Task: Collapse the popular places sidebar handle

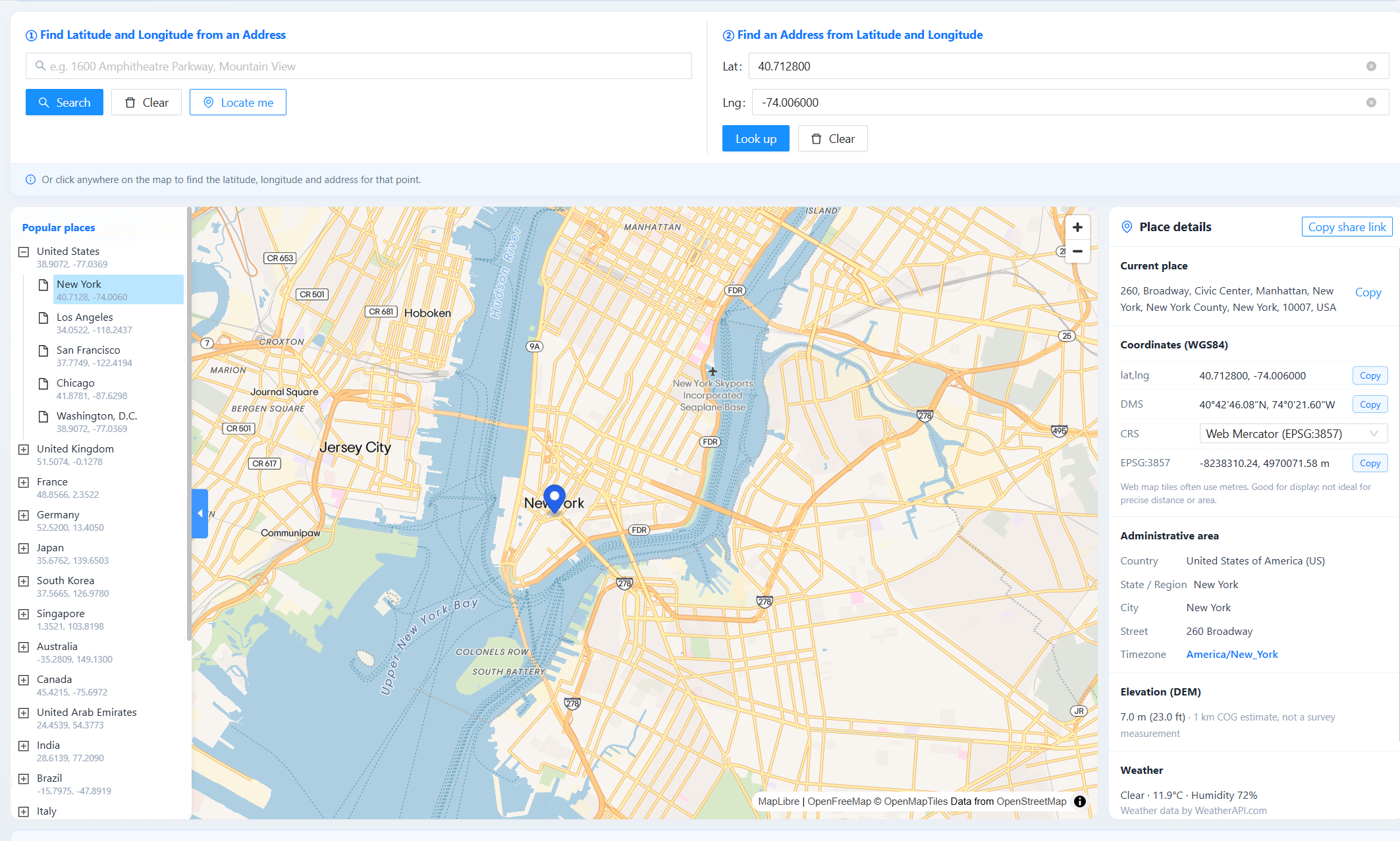Action: [x=200, y=514]
